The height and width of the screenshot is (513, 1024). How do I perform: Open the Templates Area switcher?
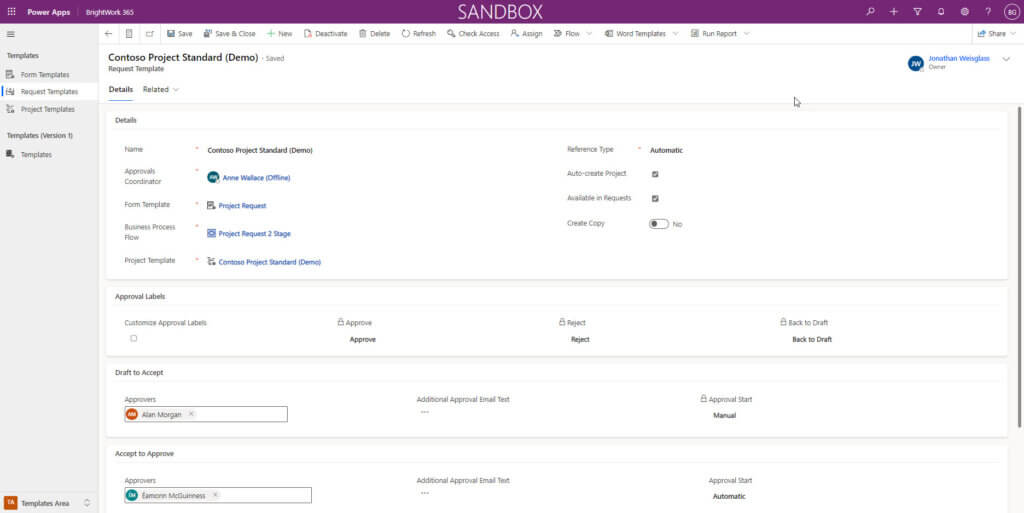(48, 503)
